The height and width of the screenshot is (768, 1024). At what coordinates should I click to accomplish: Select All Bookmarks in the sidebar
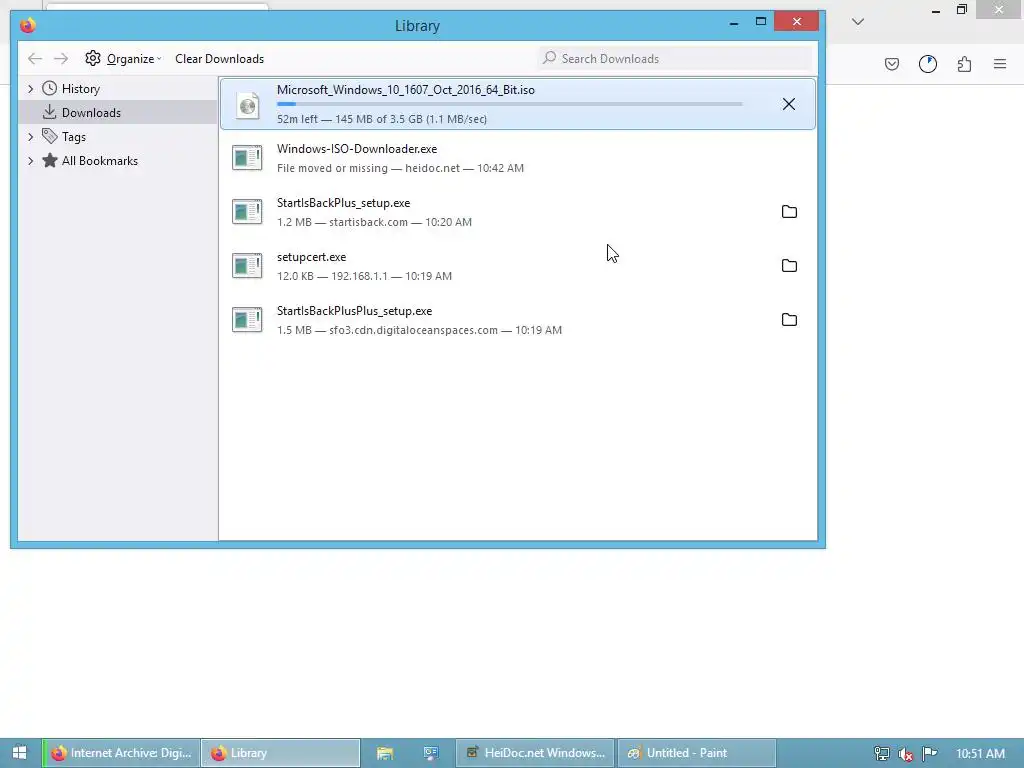pos(99,161)
